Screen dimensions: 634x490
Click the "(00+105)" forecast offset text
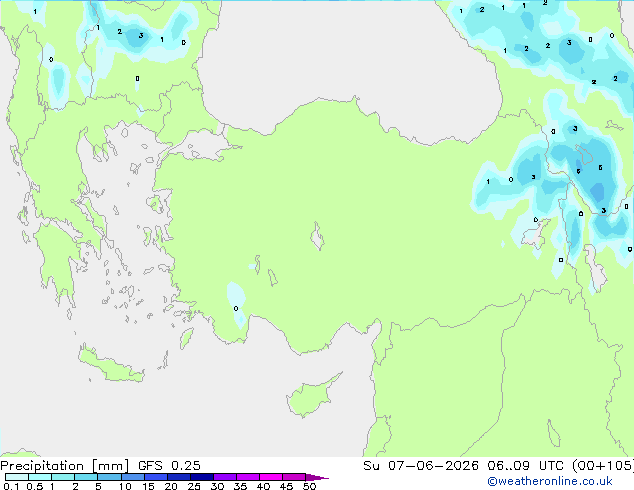pyautogui.click(x=602, y=466)
